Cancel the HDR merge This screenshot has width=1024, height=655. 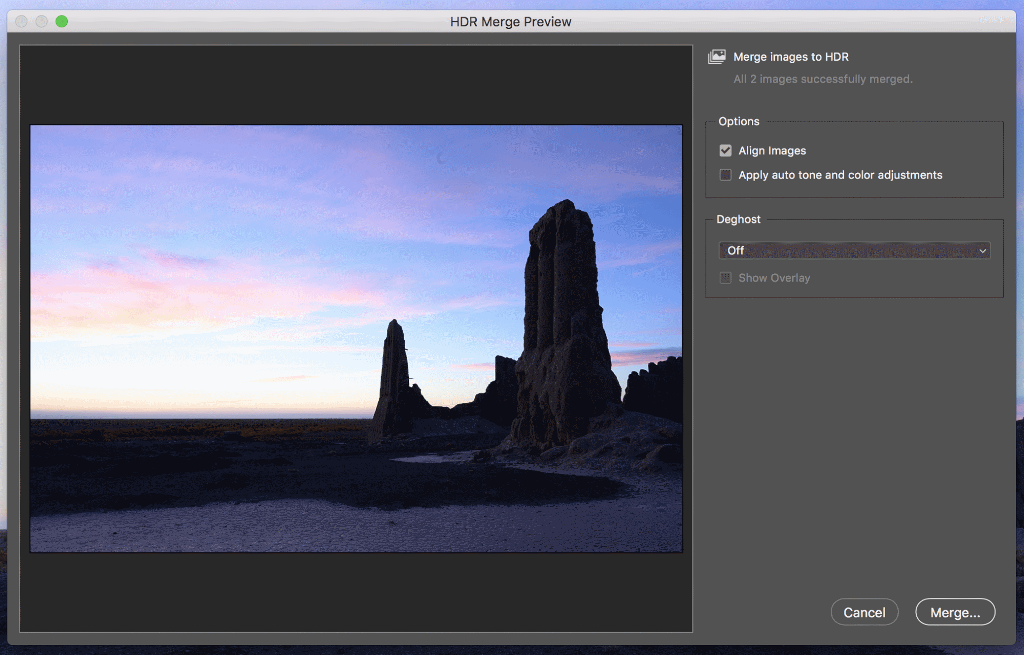click(x=864, y=612)
